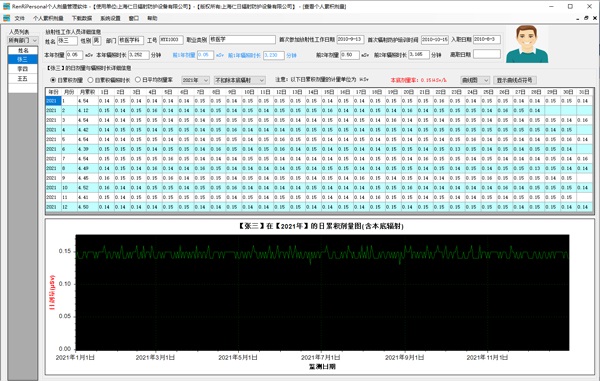600x381 pixels.
Task: Restore the inner child window
Action: [587, 18]
